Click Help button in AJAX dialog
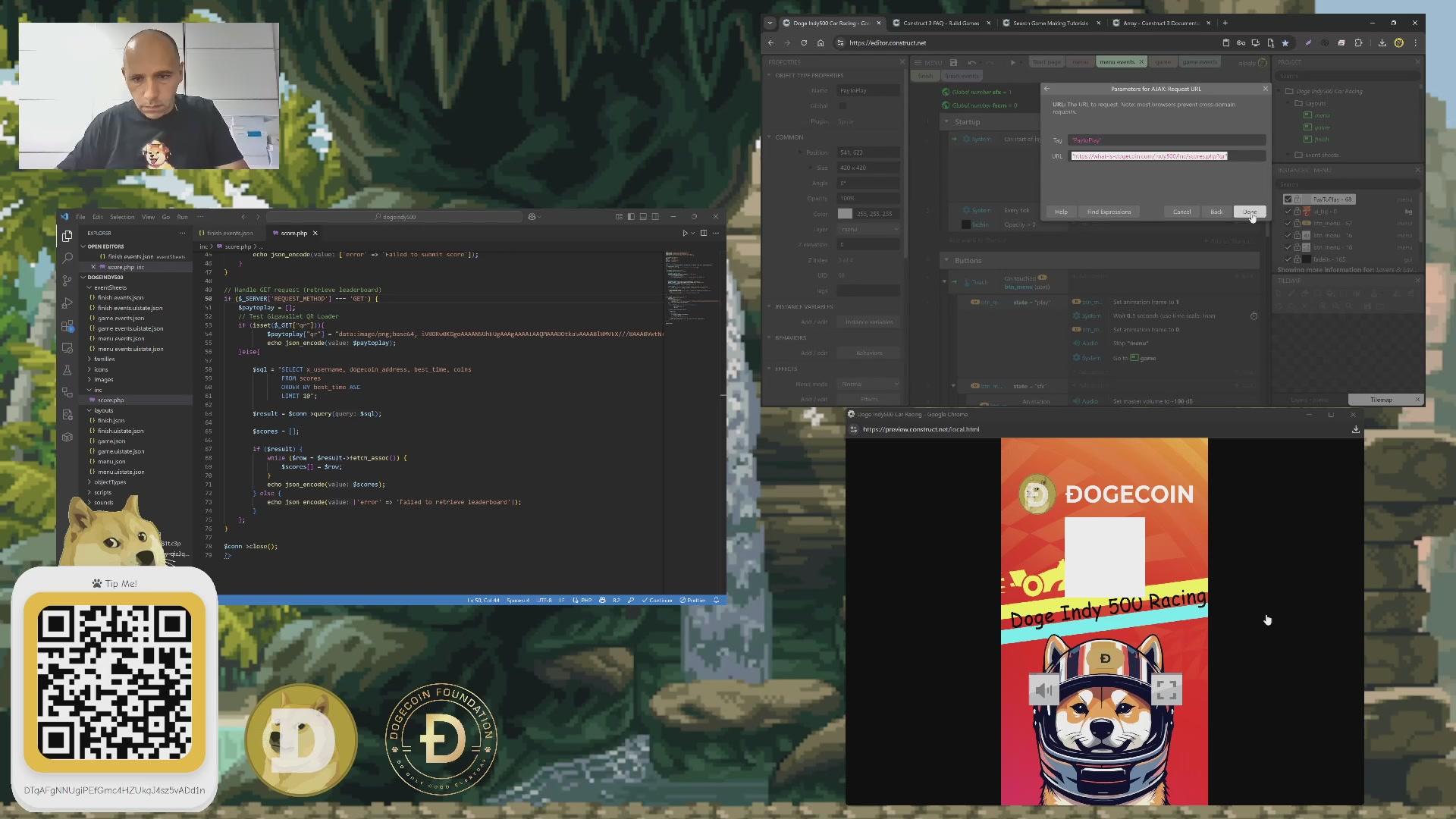This screenshot has height=819, width=1456. coord(1061,212)
